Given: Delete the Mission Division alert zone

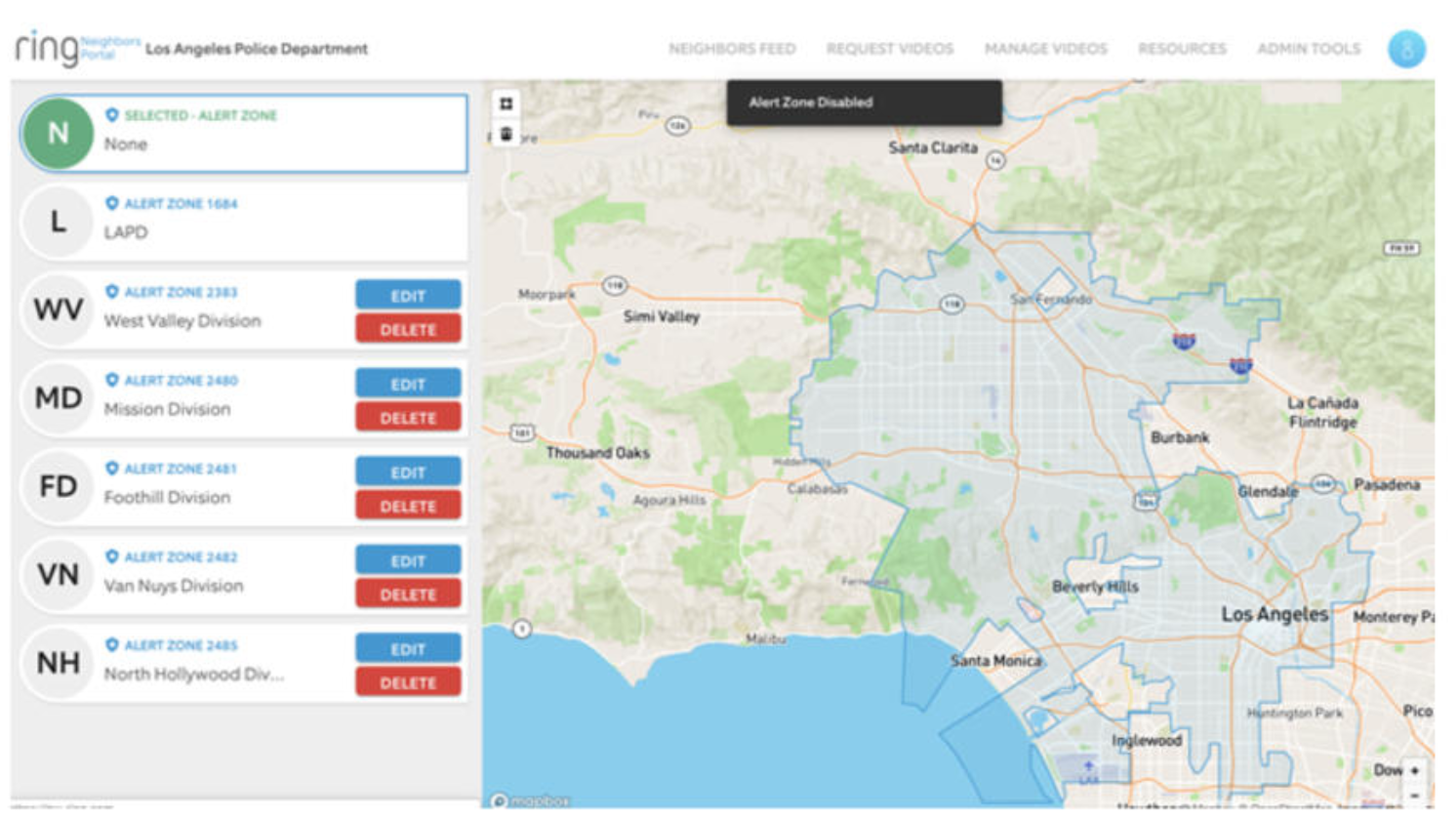Looking at the screenshot, I should click(x=408, y=418).
